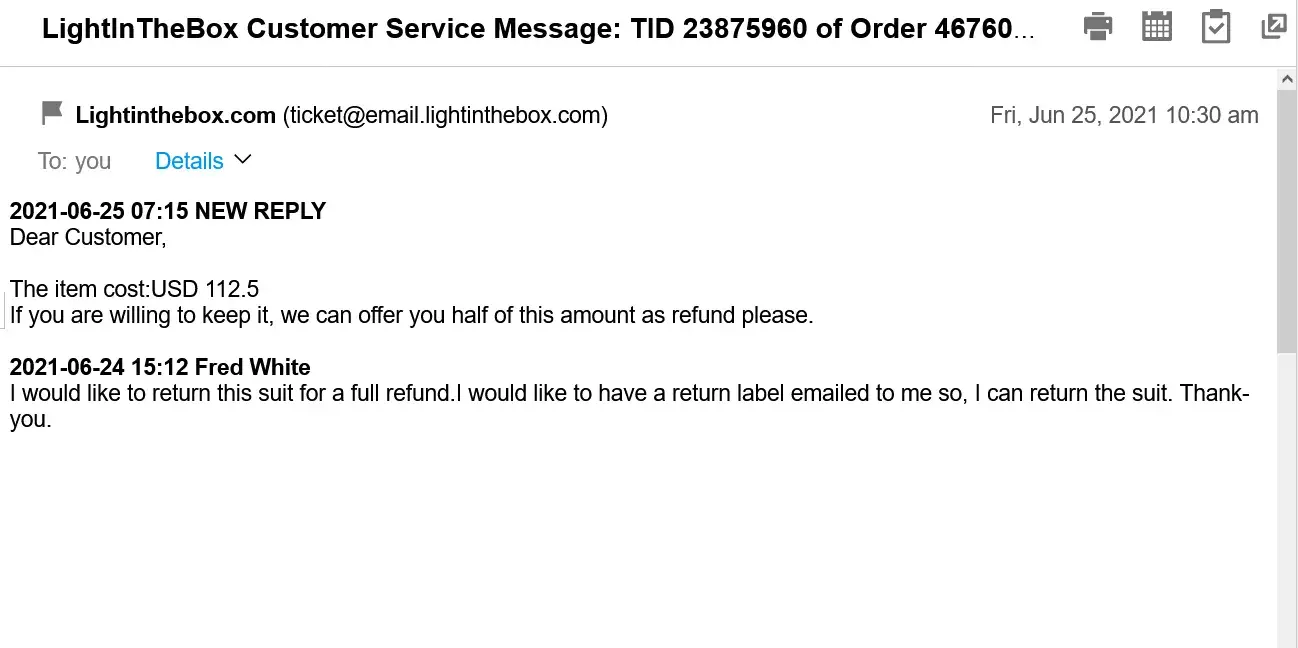Click the "To: you" recipient text

(75, 161)
